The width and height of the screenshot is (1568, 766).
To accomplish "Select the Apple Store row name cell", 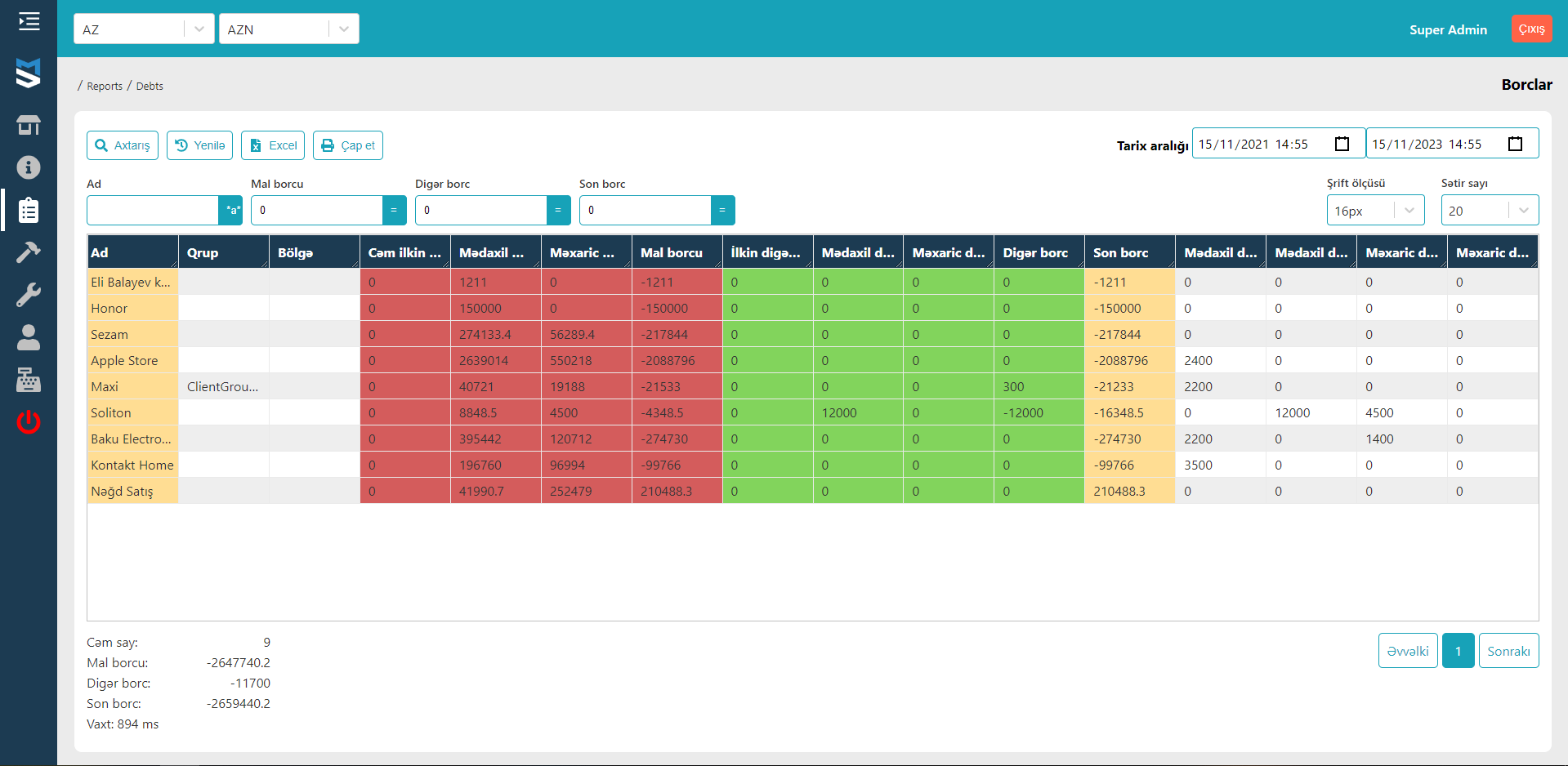I will coord(132,360).
